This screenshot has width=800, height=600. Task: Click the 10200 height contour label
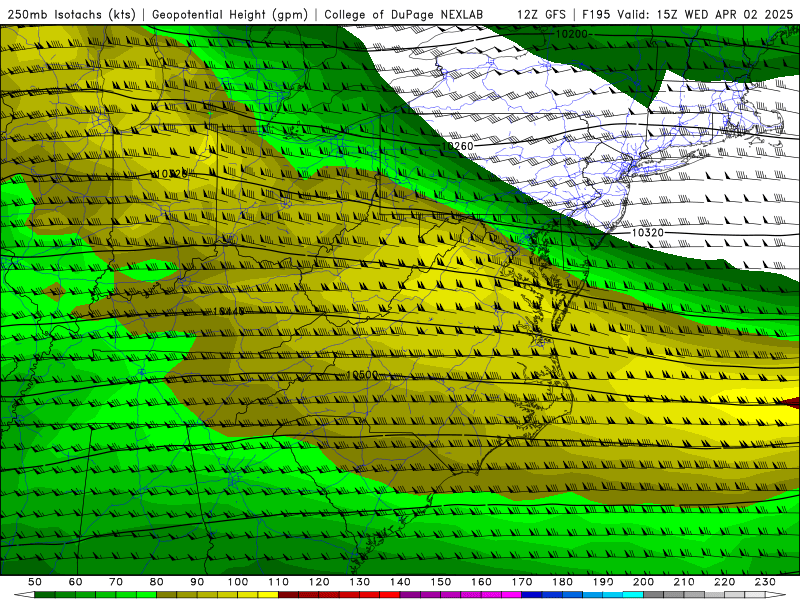point(571,34)
